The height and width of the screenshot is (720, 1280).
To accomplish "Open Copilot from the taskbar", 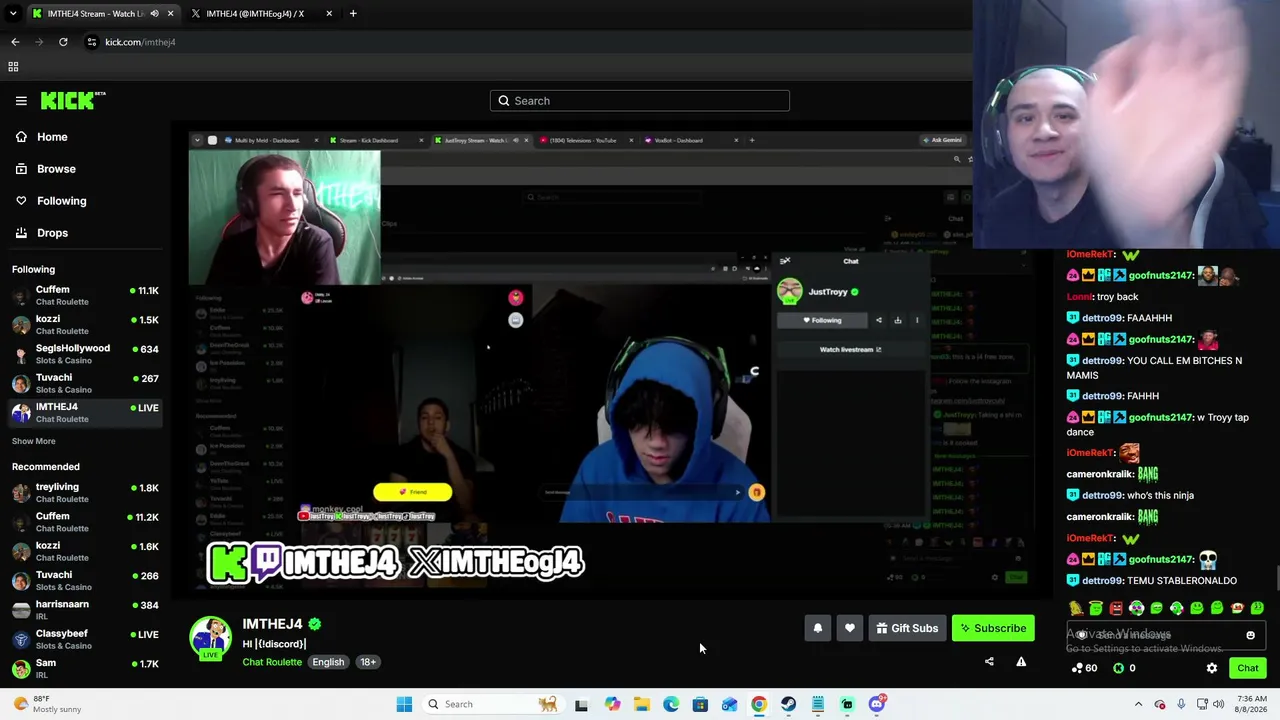I will [x=612, y=704].
